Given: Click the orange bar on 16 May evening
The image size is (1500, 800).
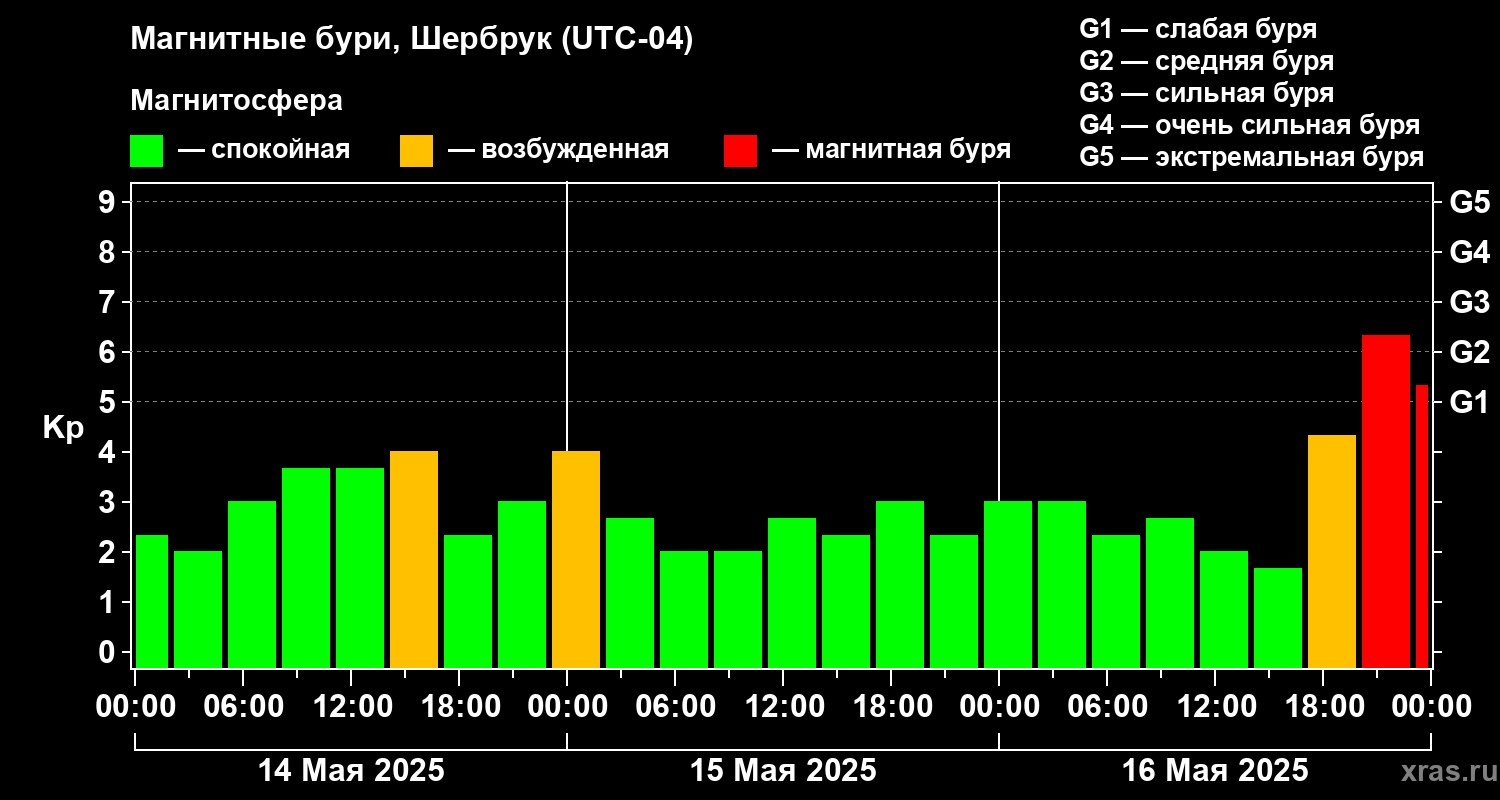Looking at the screenshot, I should pyautogui.click(x=1332, y=551).
